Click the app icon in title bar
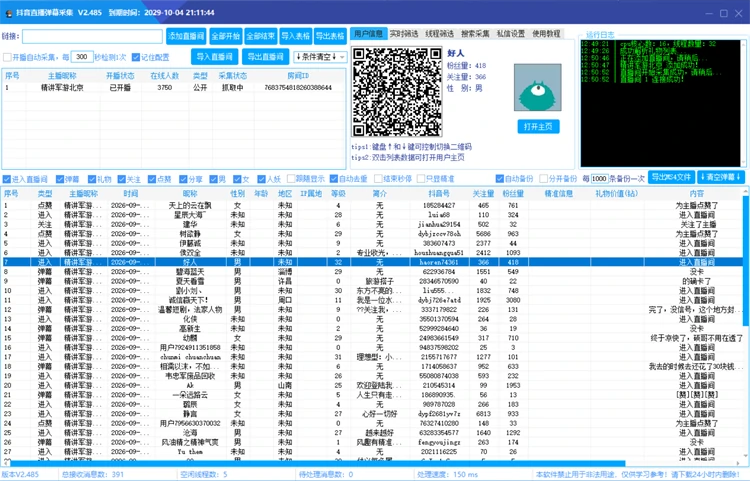 click(8, 13)
